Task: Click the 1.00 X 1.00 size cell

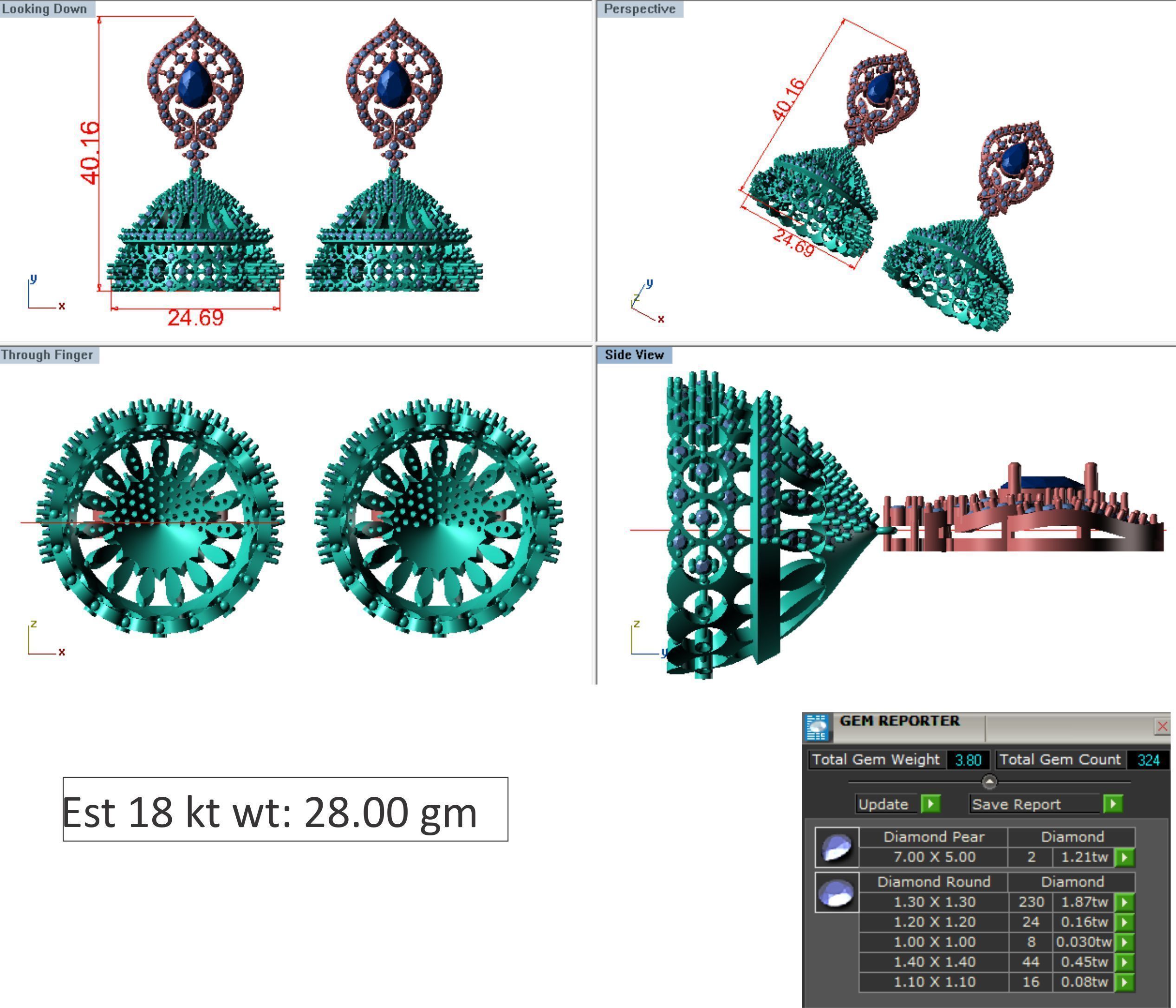Action: [x=934, y=942]
